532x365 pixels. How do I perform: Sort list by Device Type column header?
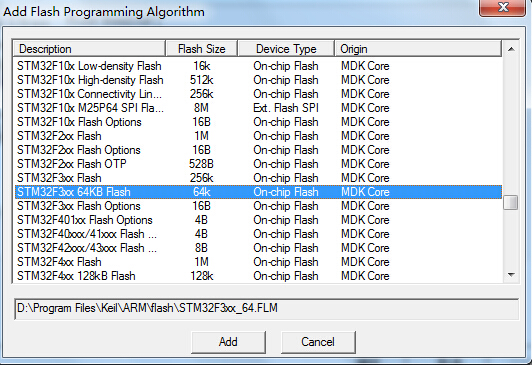286,49
